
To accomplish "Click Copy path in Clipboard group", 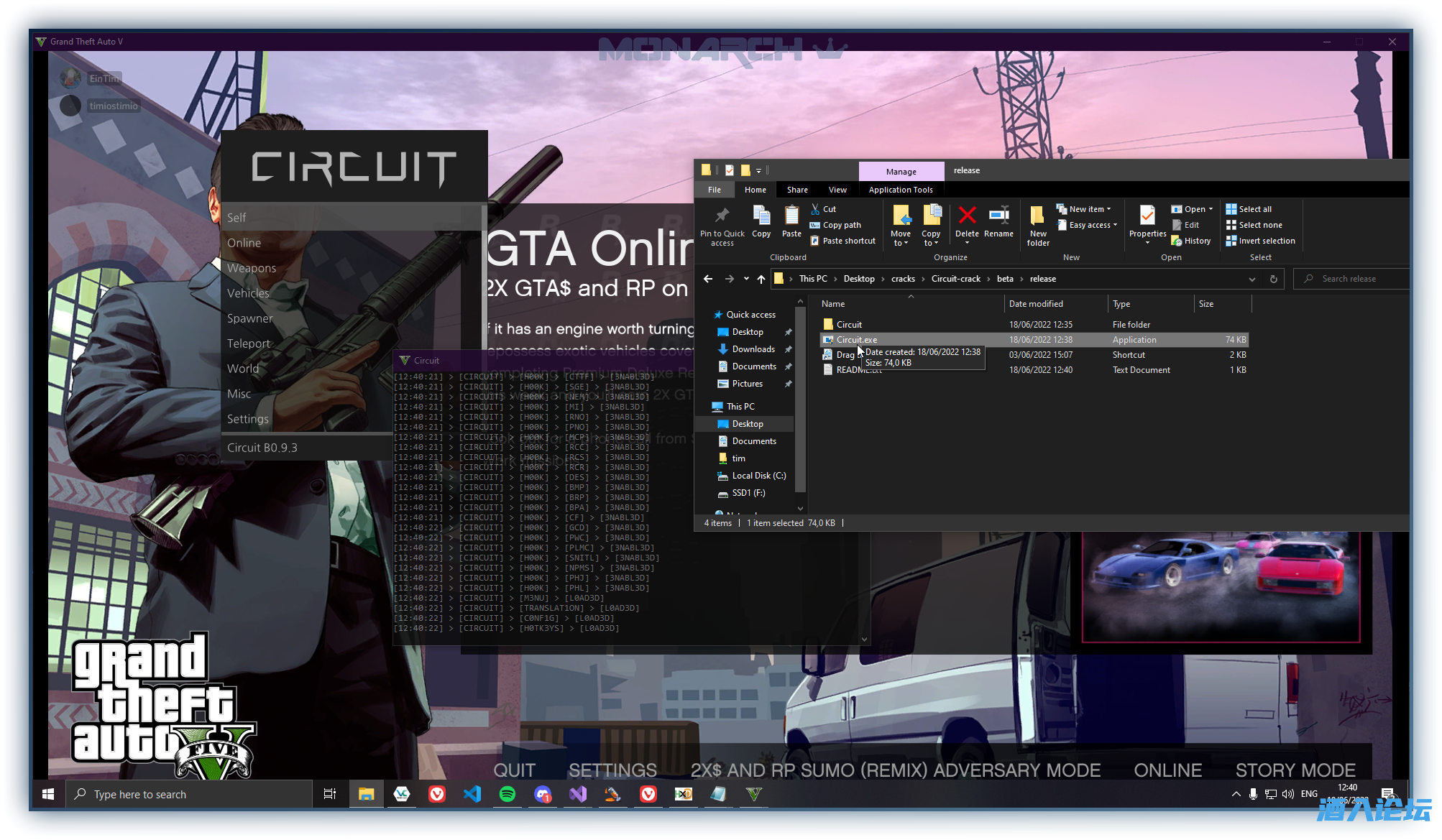I will (835, 225).
